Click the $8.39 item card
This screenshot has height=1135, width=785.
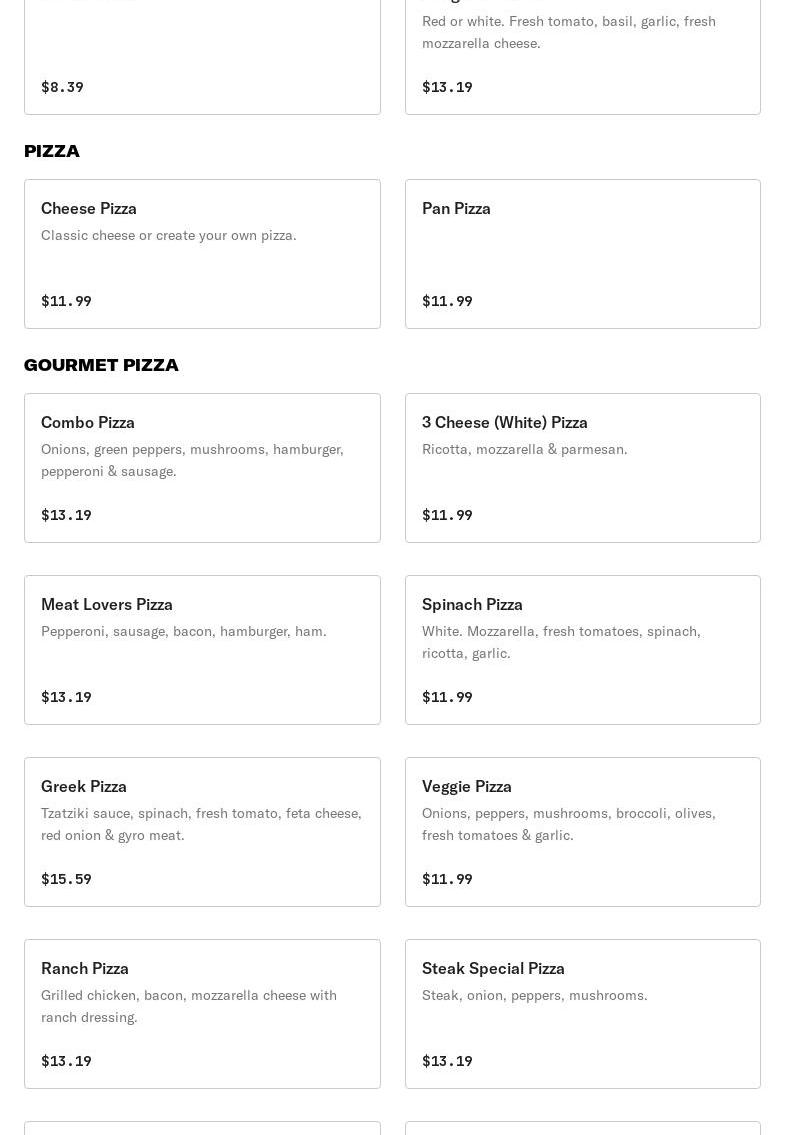[x=202, y=60]
